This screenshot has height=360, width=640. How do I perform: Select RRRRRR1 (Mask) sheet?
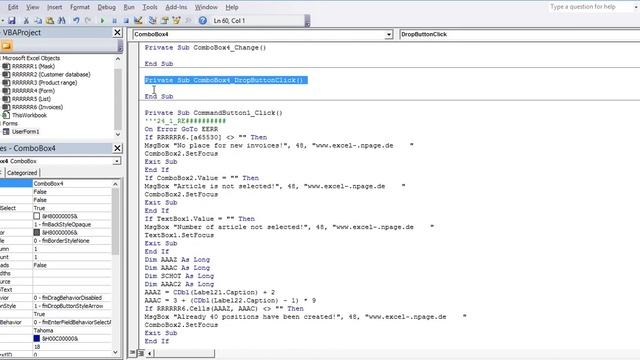(x=33, y=66)
